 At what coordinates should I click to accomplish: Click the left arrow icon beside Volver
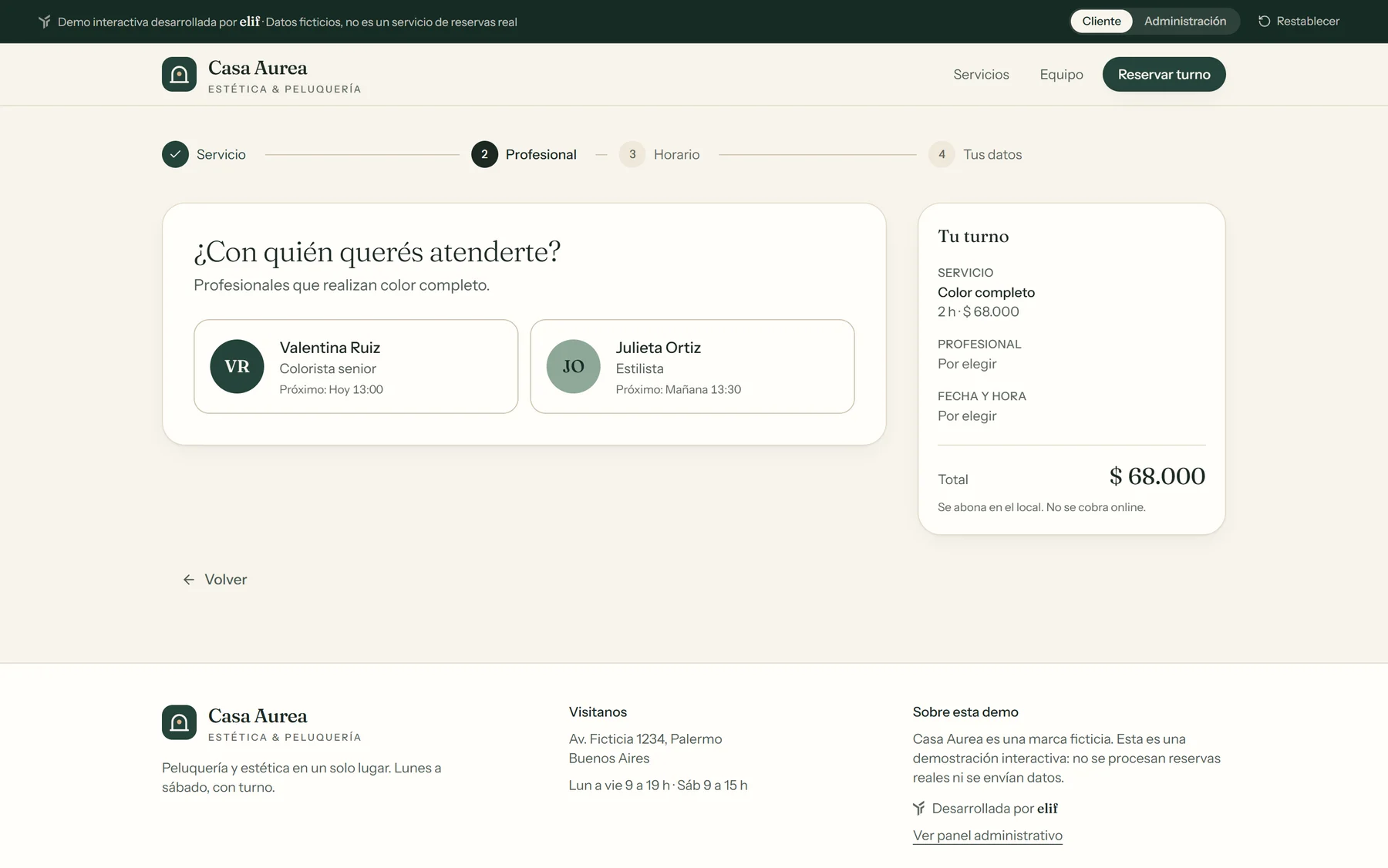pyautogui.click(x=189, y=580)
